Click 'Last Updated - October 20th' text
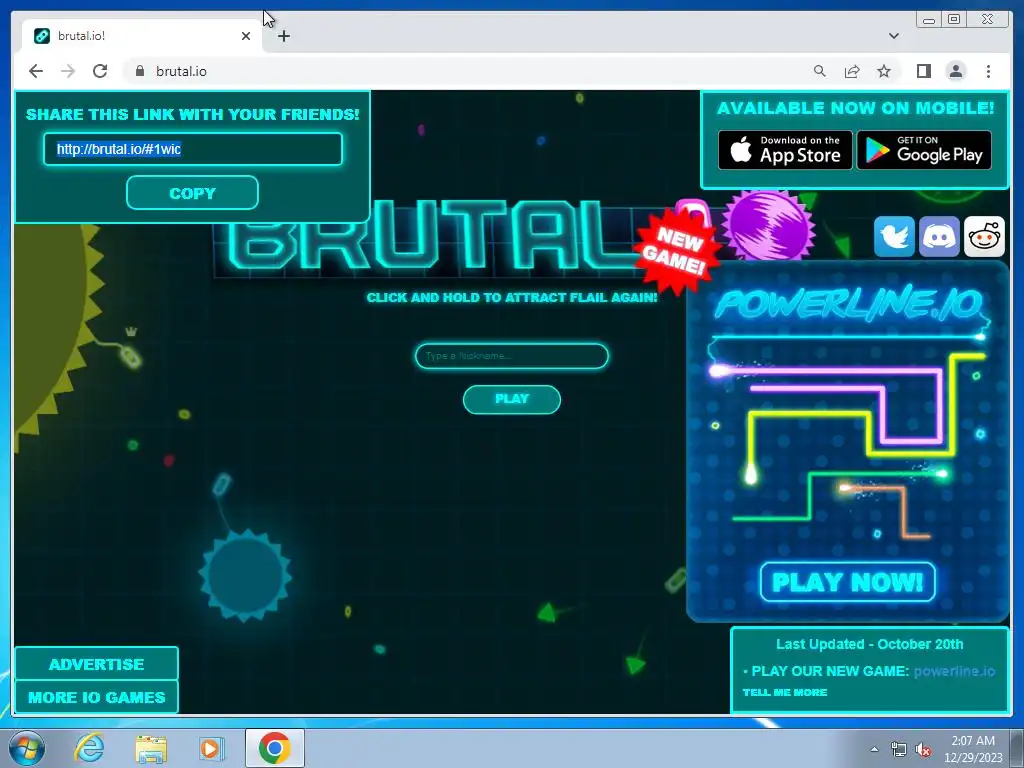This screenshot has width=1024, height=768. 869,644
